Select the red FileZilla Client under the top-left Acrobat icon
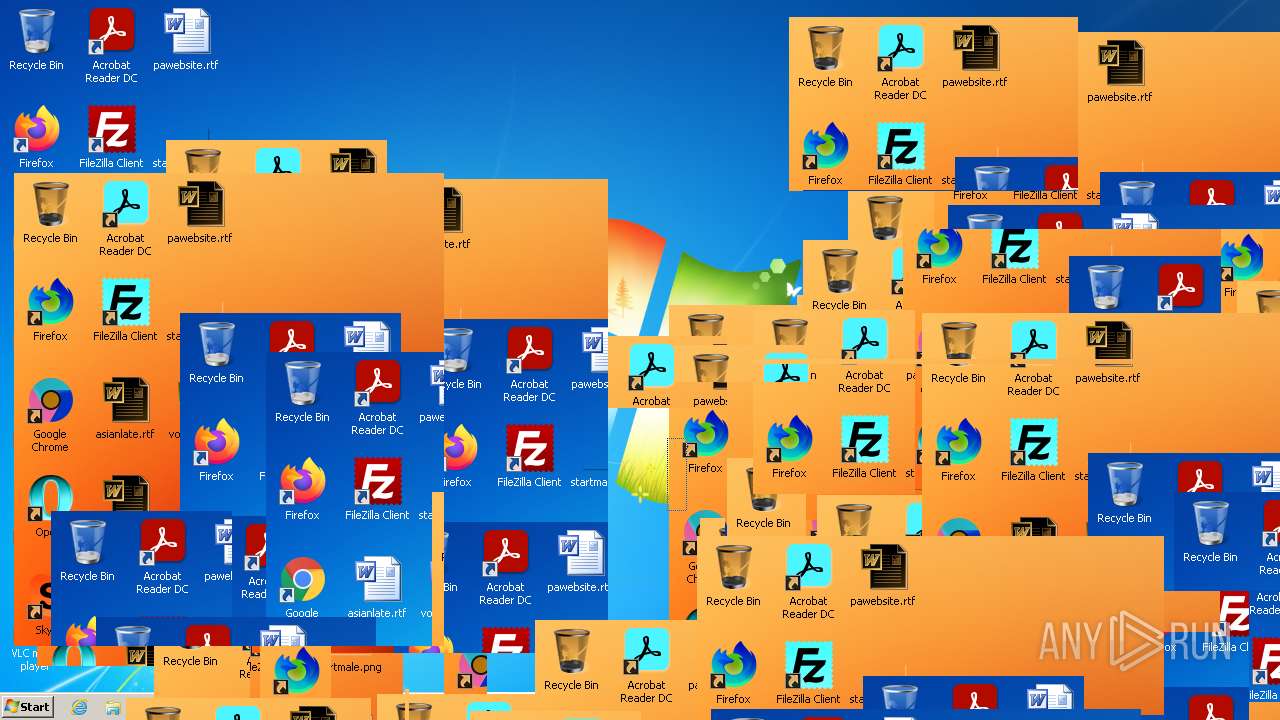The height and width of the screenshot is (720, 1280). (111, 138)
